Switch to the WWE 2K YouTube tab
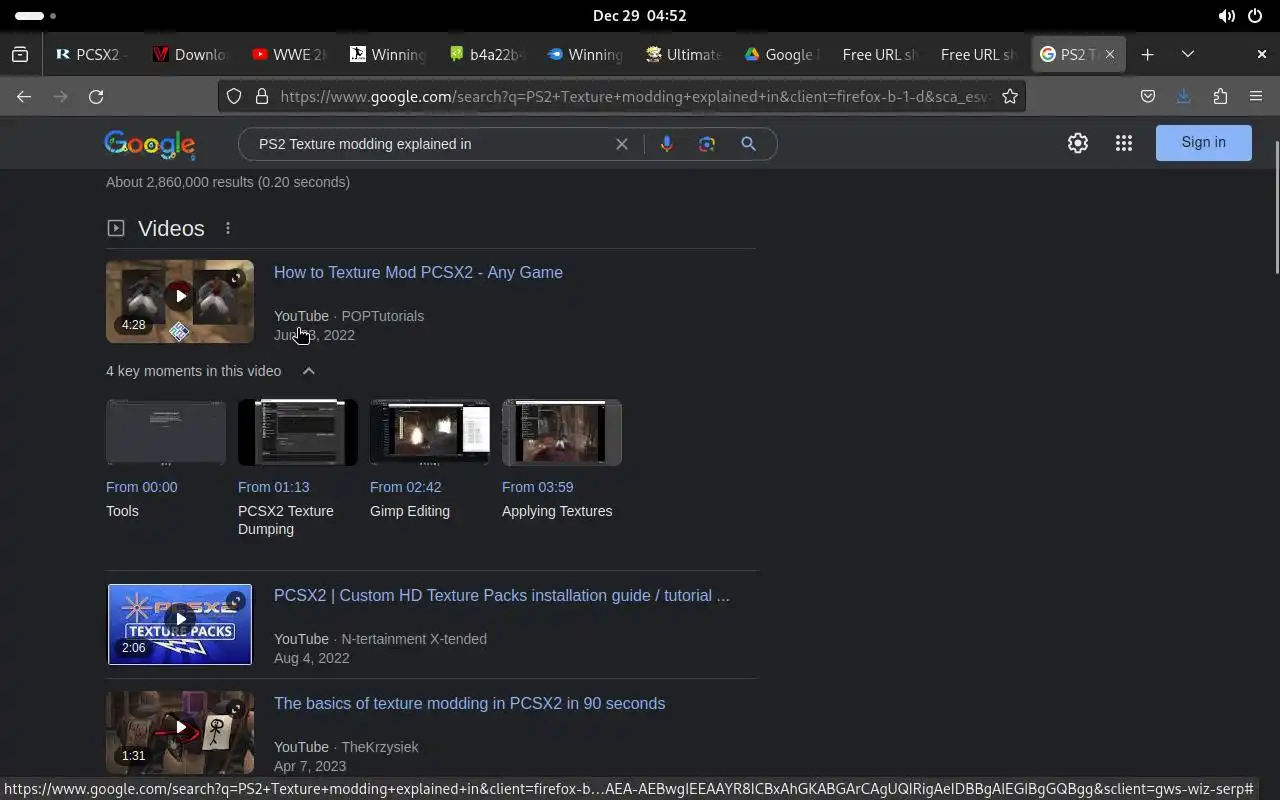This screenshot has width=1280, height=800. (289, 55)
